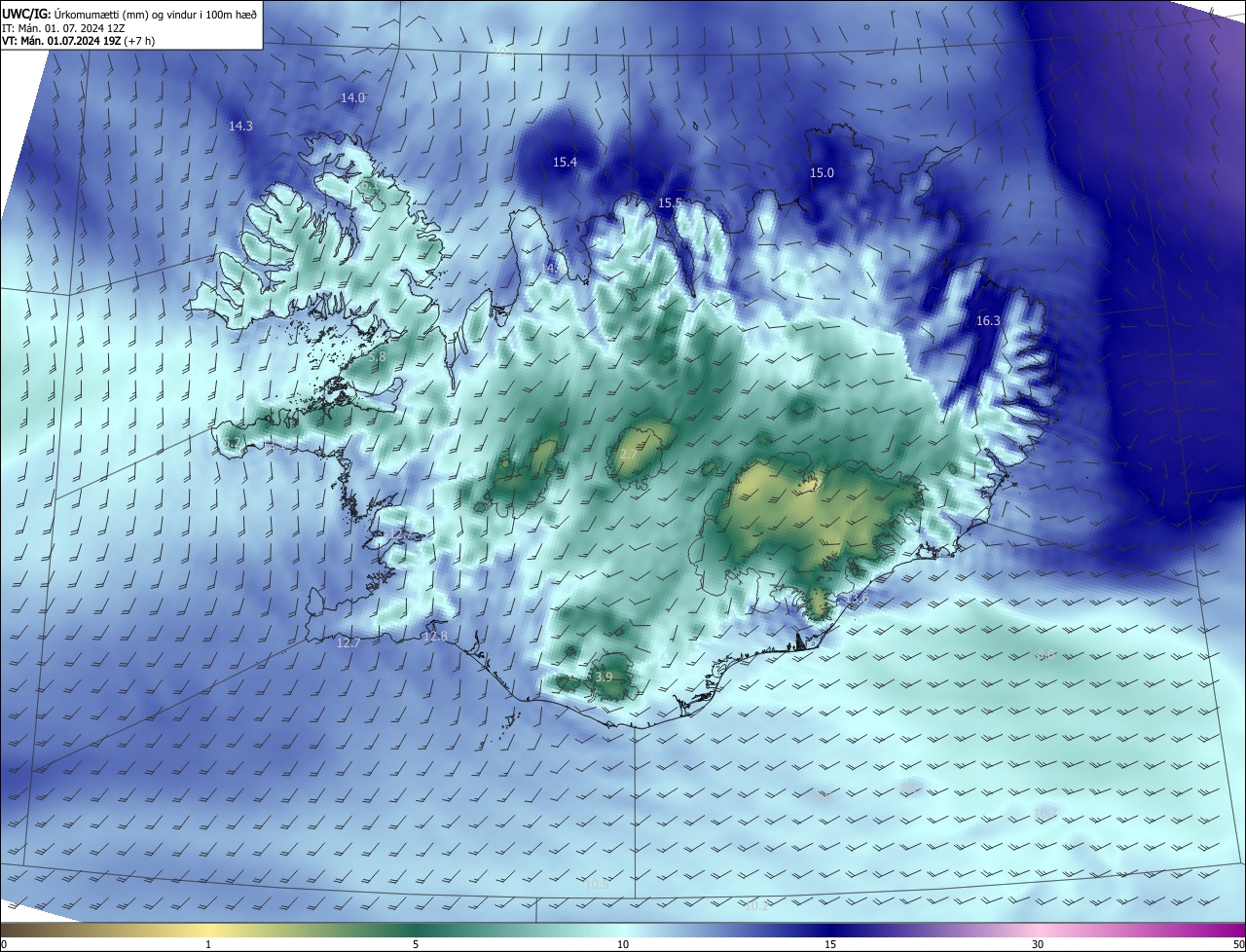Image resolution: width=1246 pixels, height=952 pixels.
Task: Click the color scale tick label 5
Action: (416, 944)
